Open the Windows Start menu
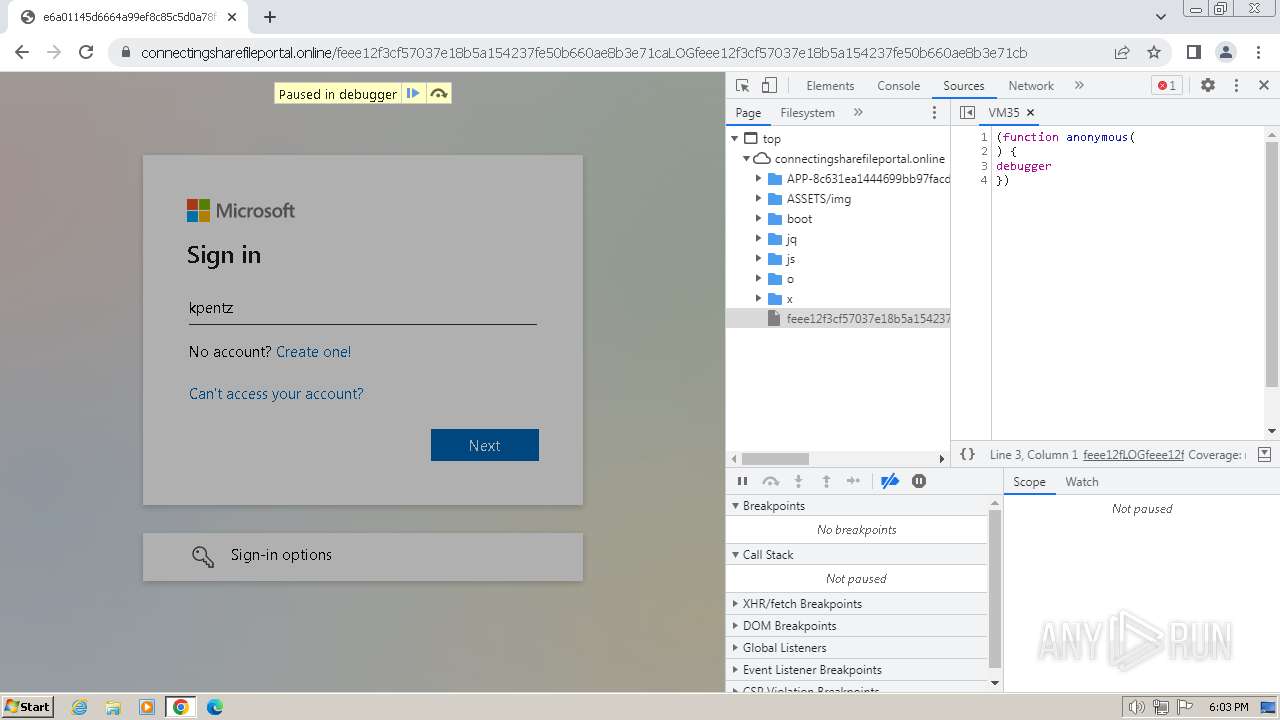This screenshot has width=1280, height=720. tap(27, 706)
